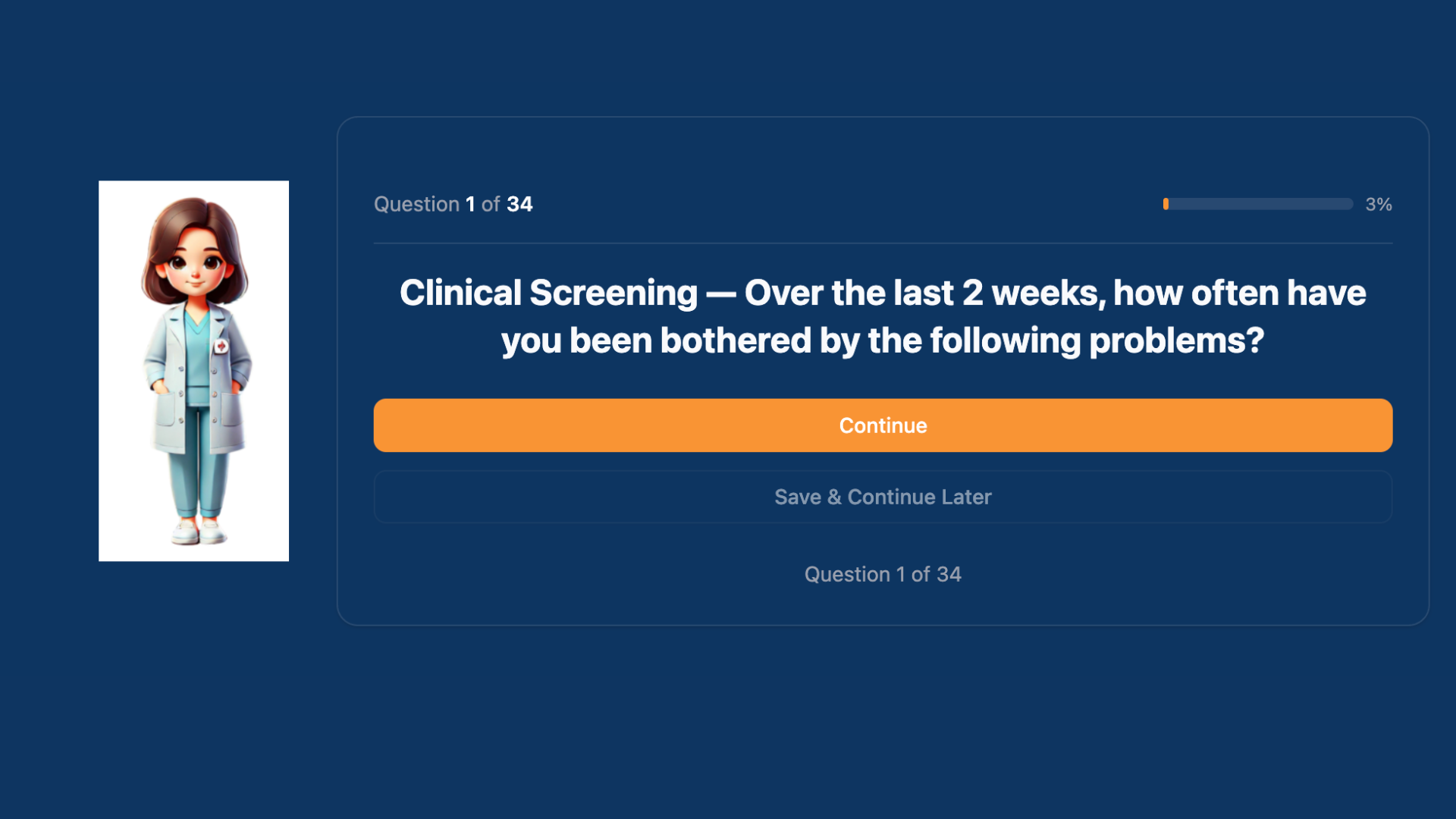Click the nurse avatar illustration
This screenshot has height=819, width=1456.
coord(193,371)
